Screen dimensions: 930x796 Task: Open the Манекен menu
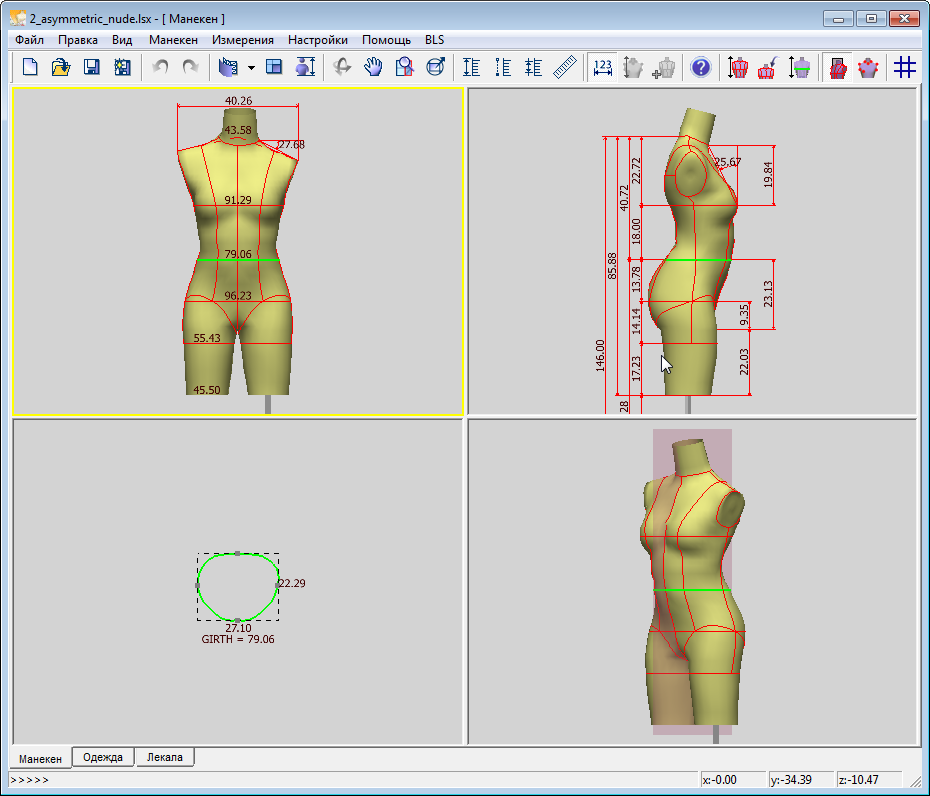pyautogui.click(x=173, y=40)
